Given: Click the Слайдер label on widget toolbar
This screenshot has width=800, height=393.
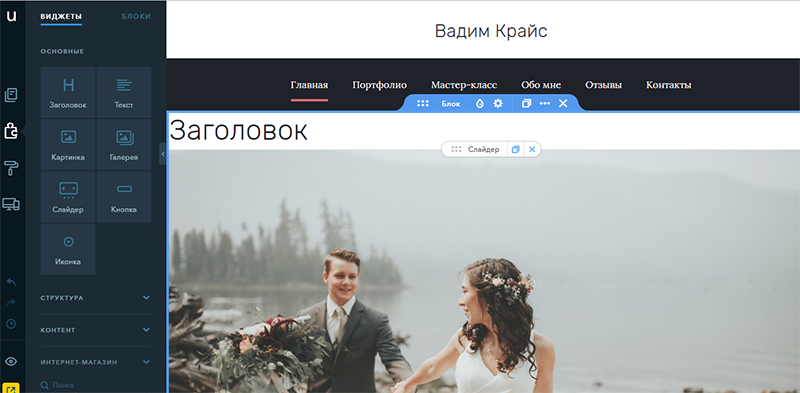Looking at the screenshot, I should 484,150.
